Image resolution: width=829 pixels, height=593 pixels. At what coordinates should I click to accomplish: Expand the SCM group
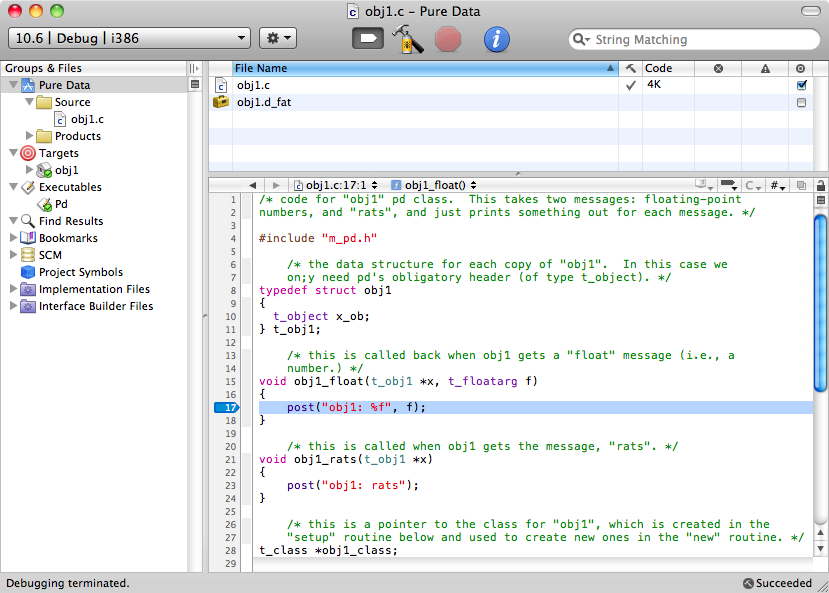click(13, 255)
